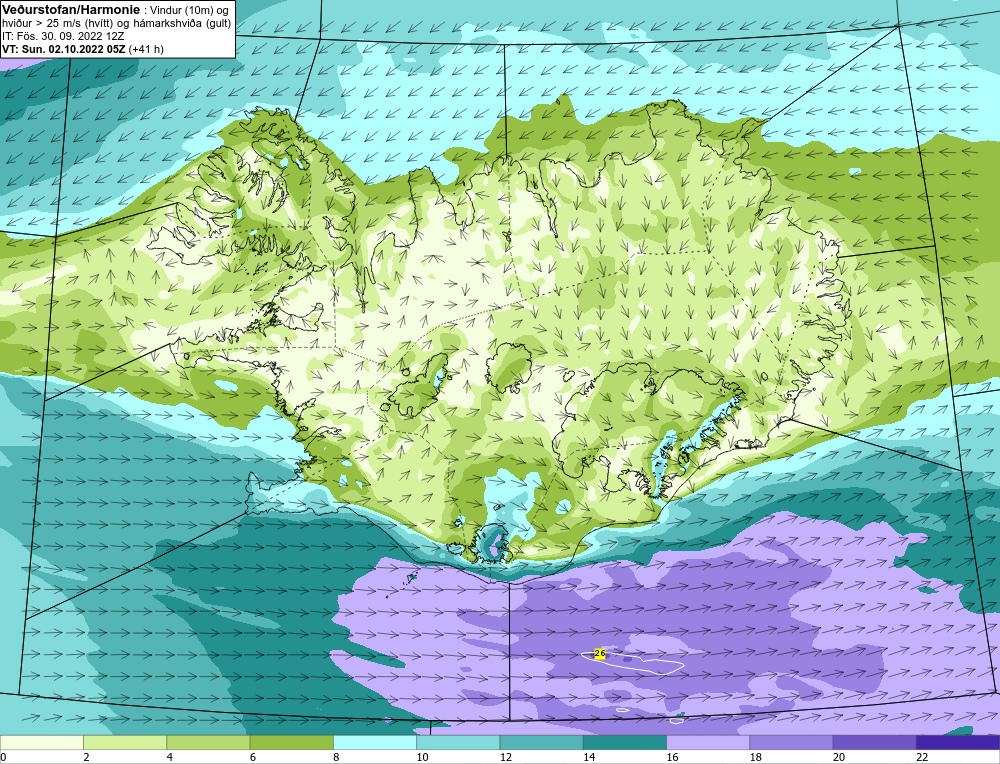
Task: Click the yellow 26 maximum gust label
Action: point(599,654)
